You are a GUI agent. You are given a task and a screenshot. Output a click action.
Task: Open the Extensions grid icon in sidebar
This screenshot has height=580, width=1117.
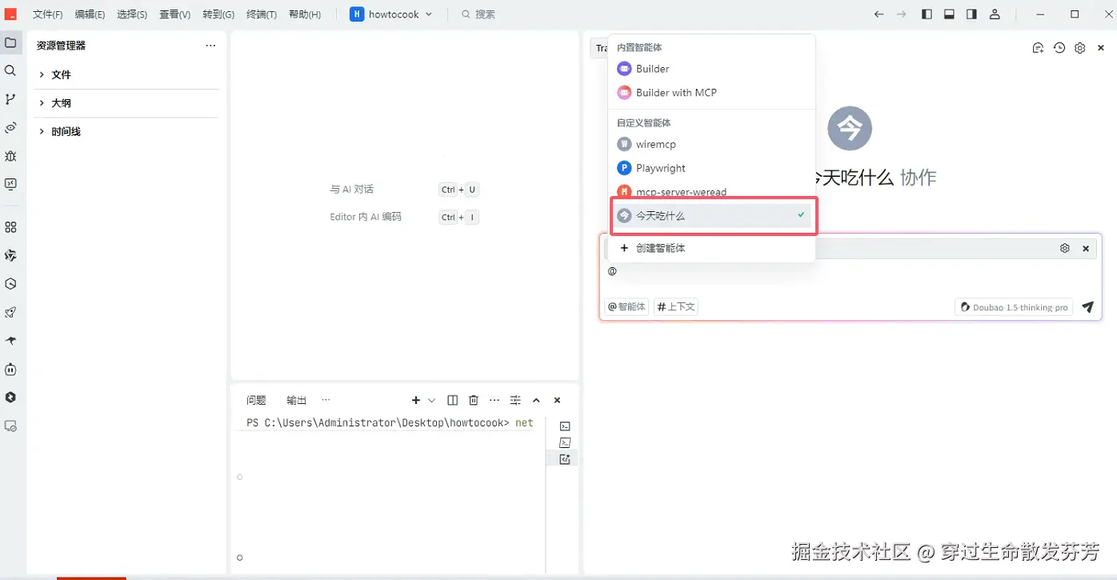[10, 227]
